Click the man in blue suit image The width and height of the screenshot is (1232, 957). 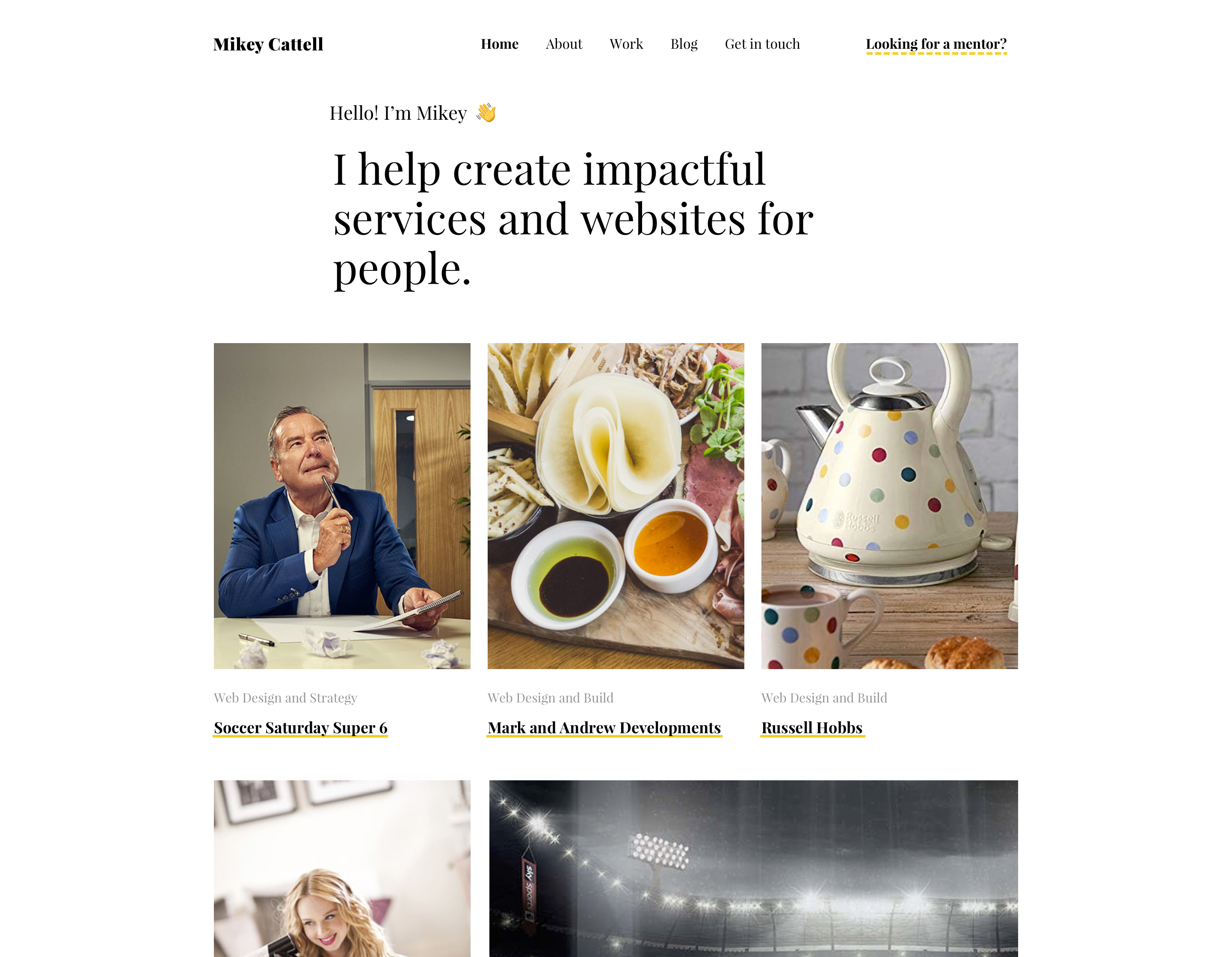(342, 506)
